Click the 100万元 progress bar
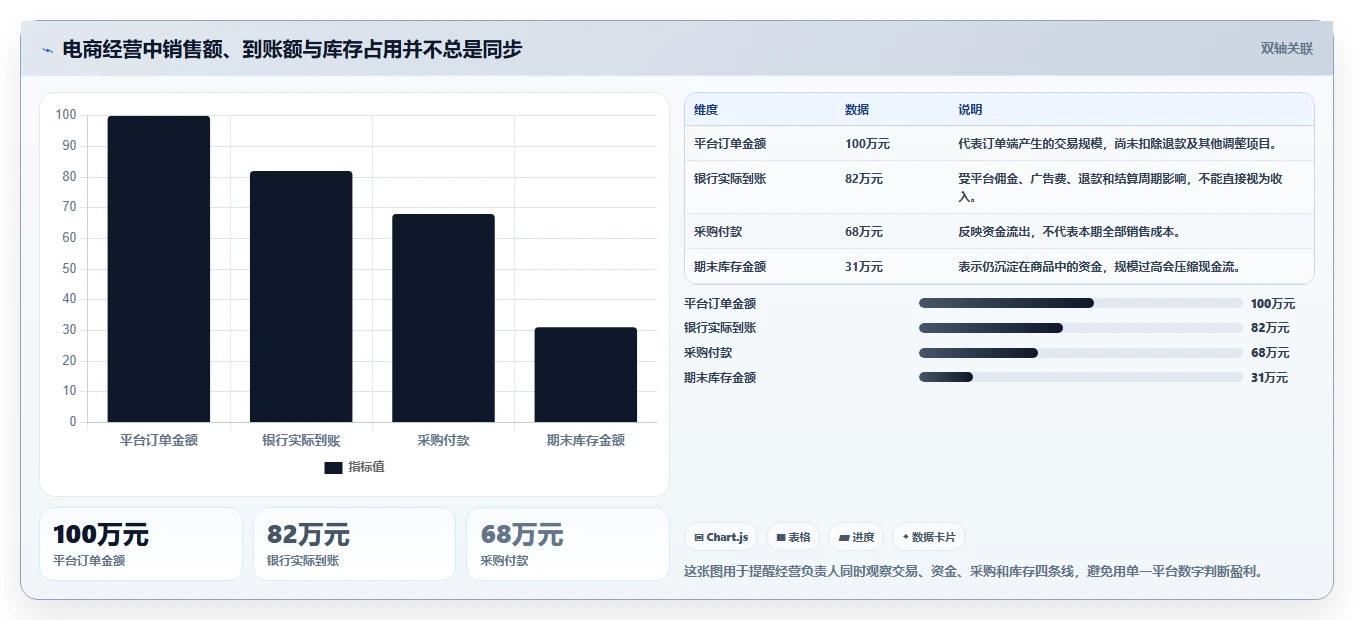Screen dimensions: 1354x620 [1080, 303]
